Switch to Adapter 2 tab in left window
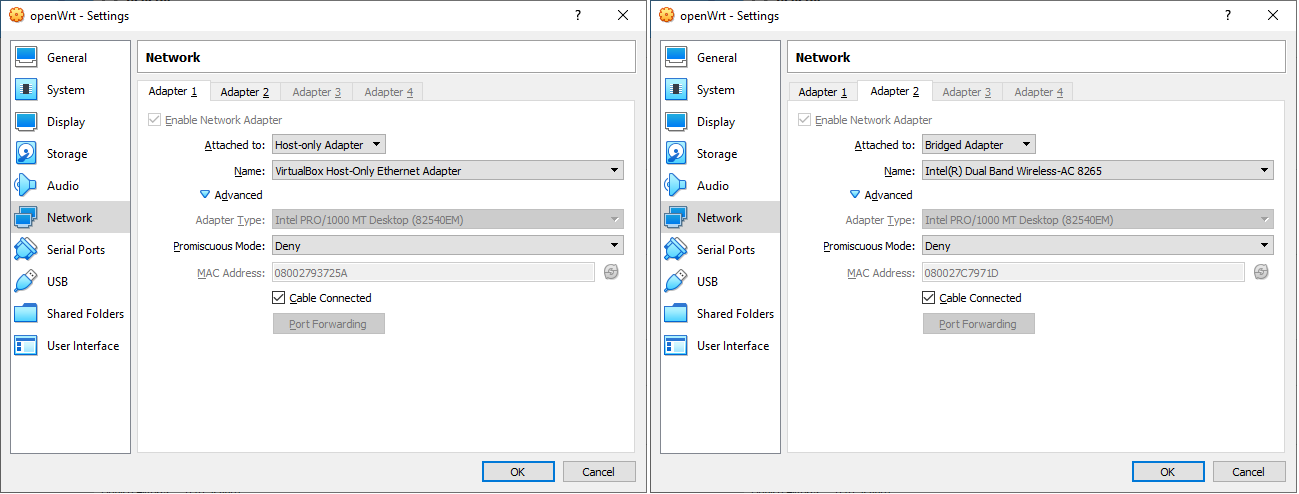 coord(245,92)
